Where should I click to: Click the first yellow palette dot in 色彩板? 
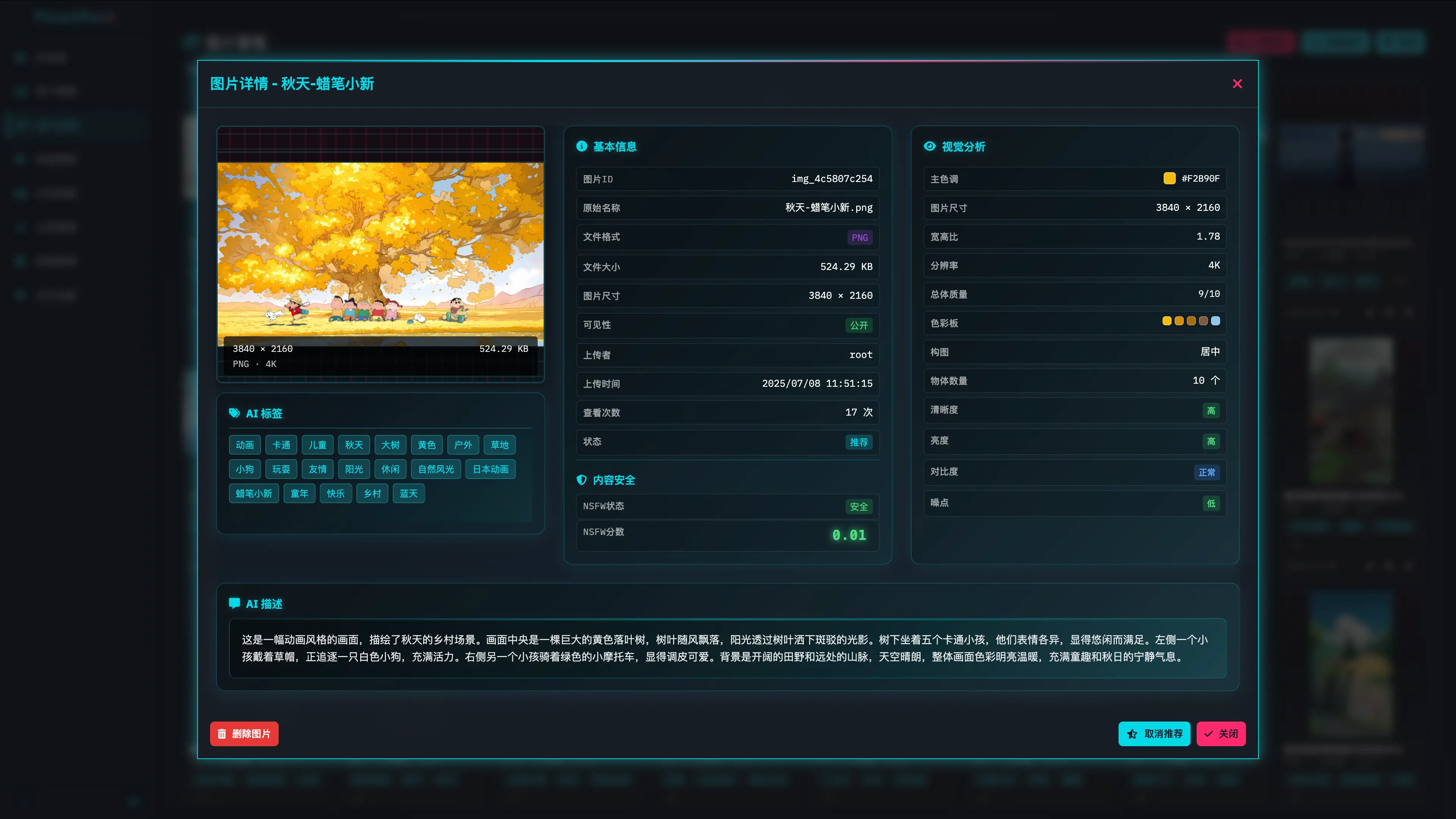tap(1167, 321)
